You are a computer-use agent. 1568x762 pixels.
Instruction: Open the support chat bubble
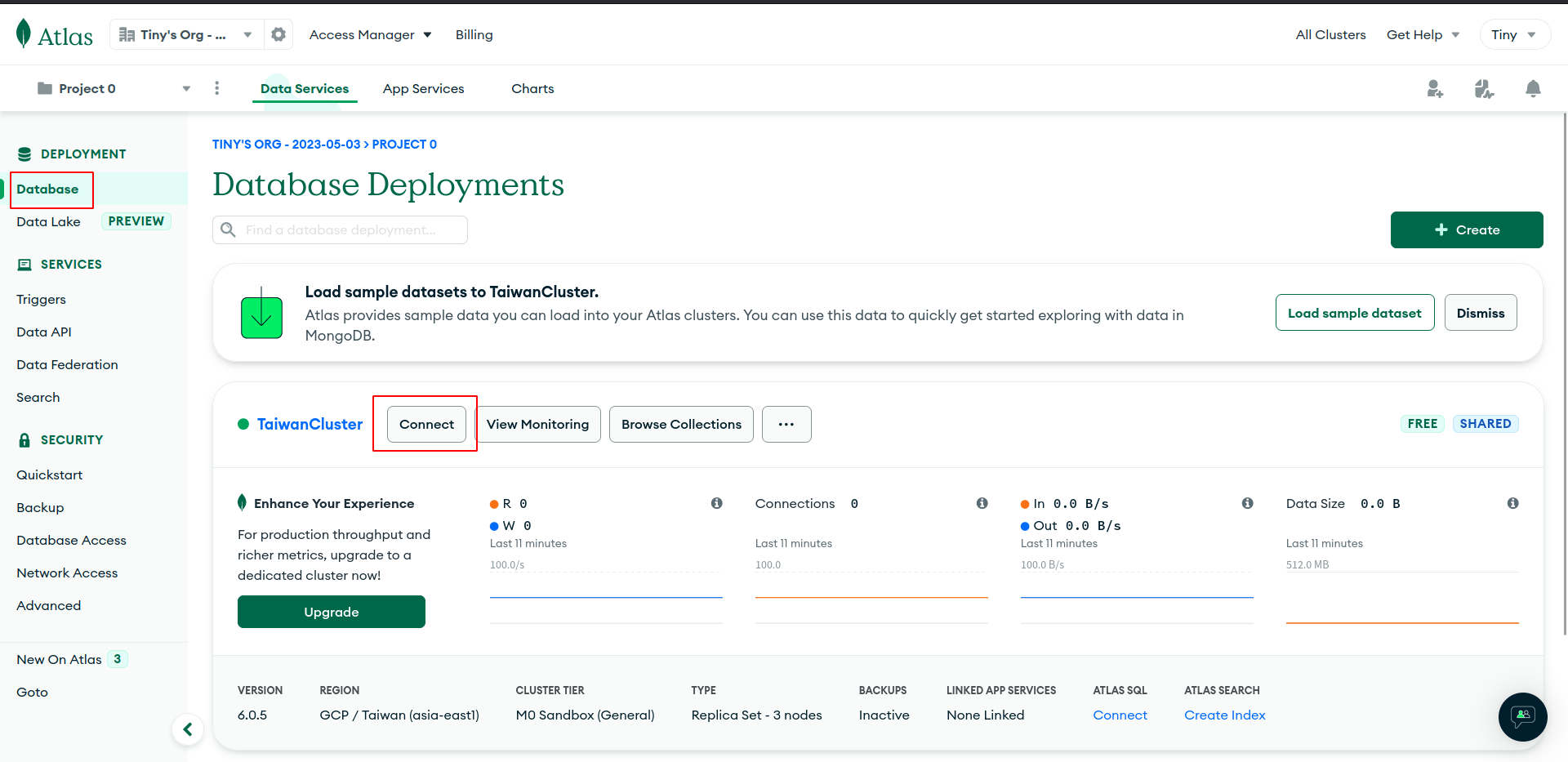1522,717
